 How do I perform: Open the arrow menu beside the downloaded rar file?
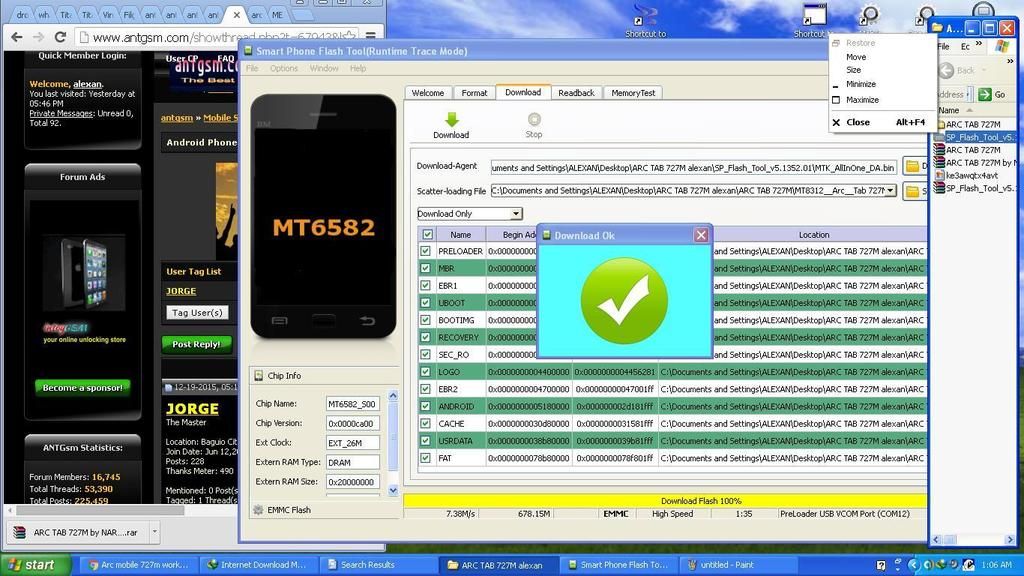(x=154, y=532)
